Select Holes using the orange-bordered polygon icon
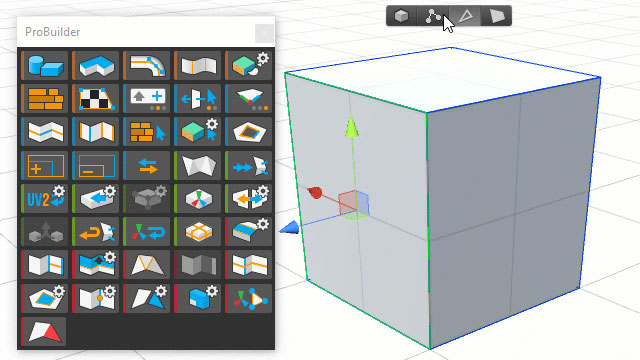The image size is (640, 360). pos(249,132)
